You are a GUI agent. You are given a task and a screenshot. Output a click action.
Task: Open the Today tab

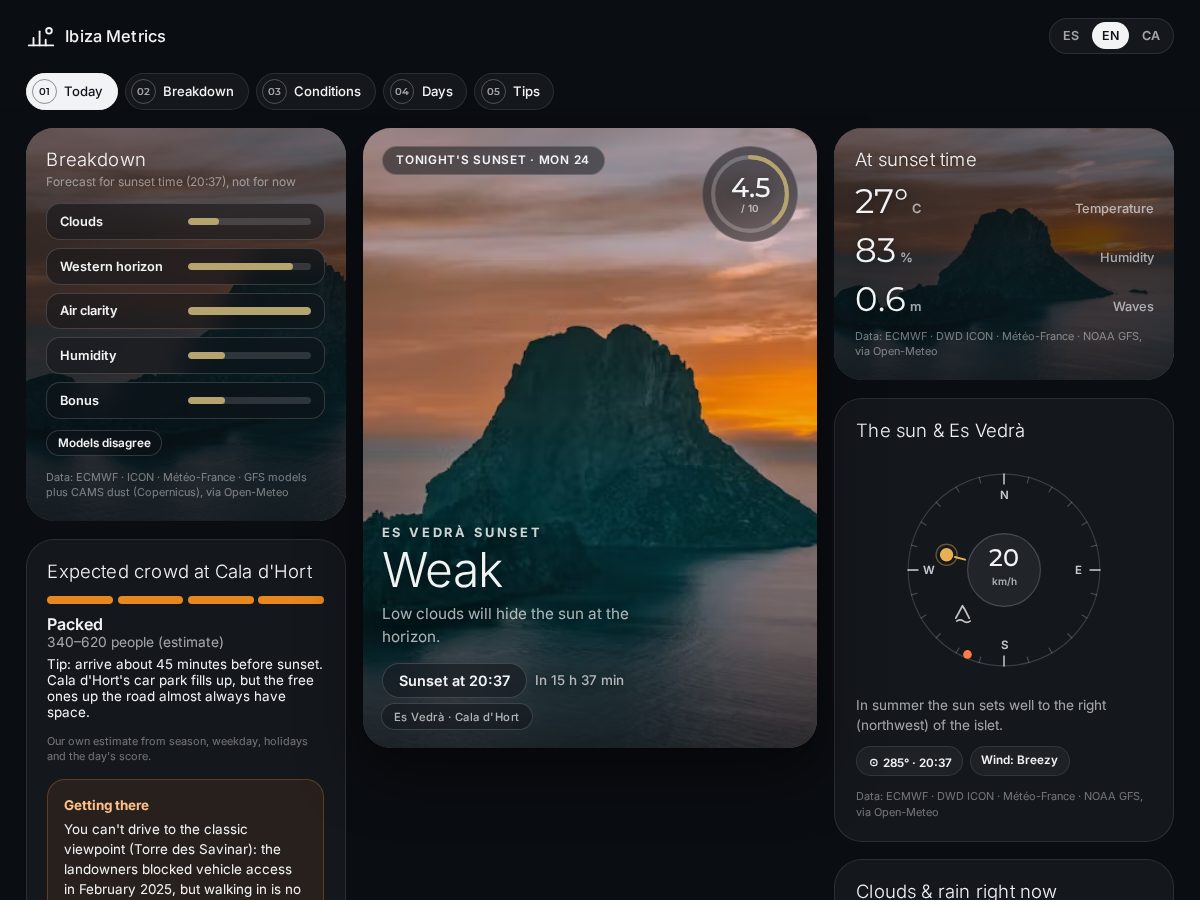click(x=72, y=91)
